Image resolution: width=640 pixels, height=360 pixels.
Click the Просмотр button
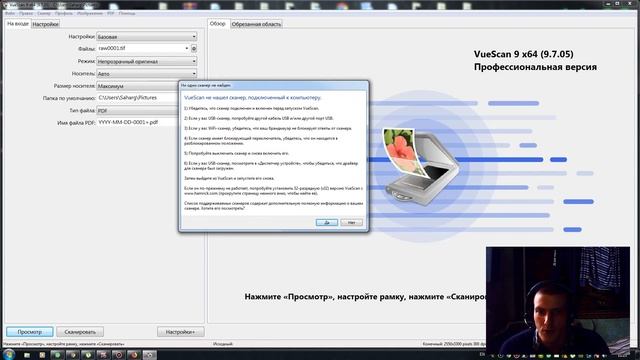[30, 332]
